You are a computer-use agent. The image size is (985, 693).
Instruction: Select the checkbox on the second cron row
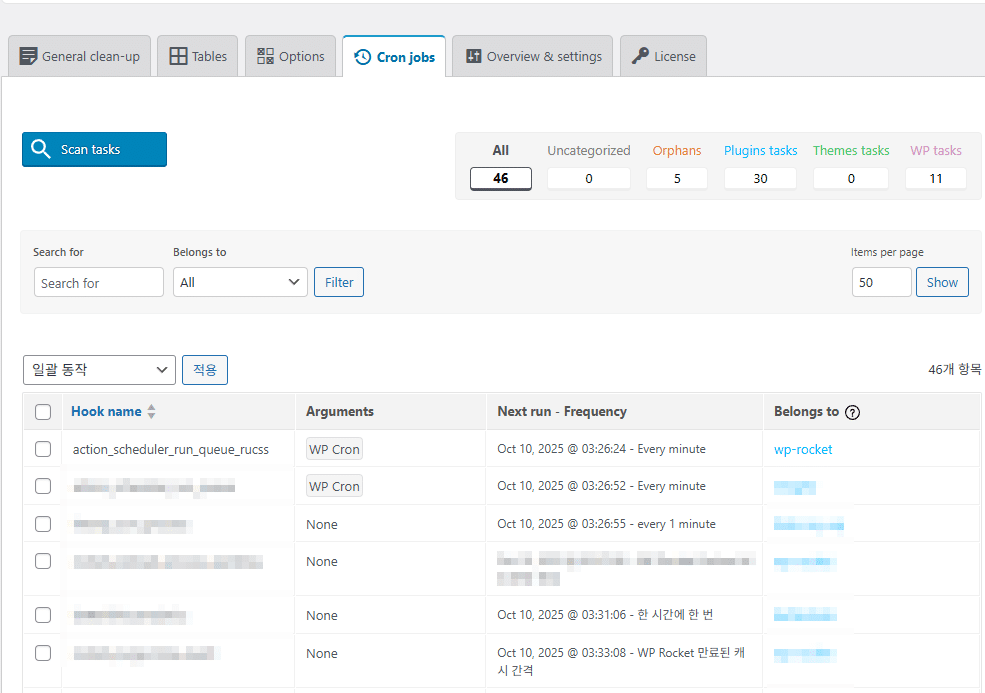tap(43, 486)
